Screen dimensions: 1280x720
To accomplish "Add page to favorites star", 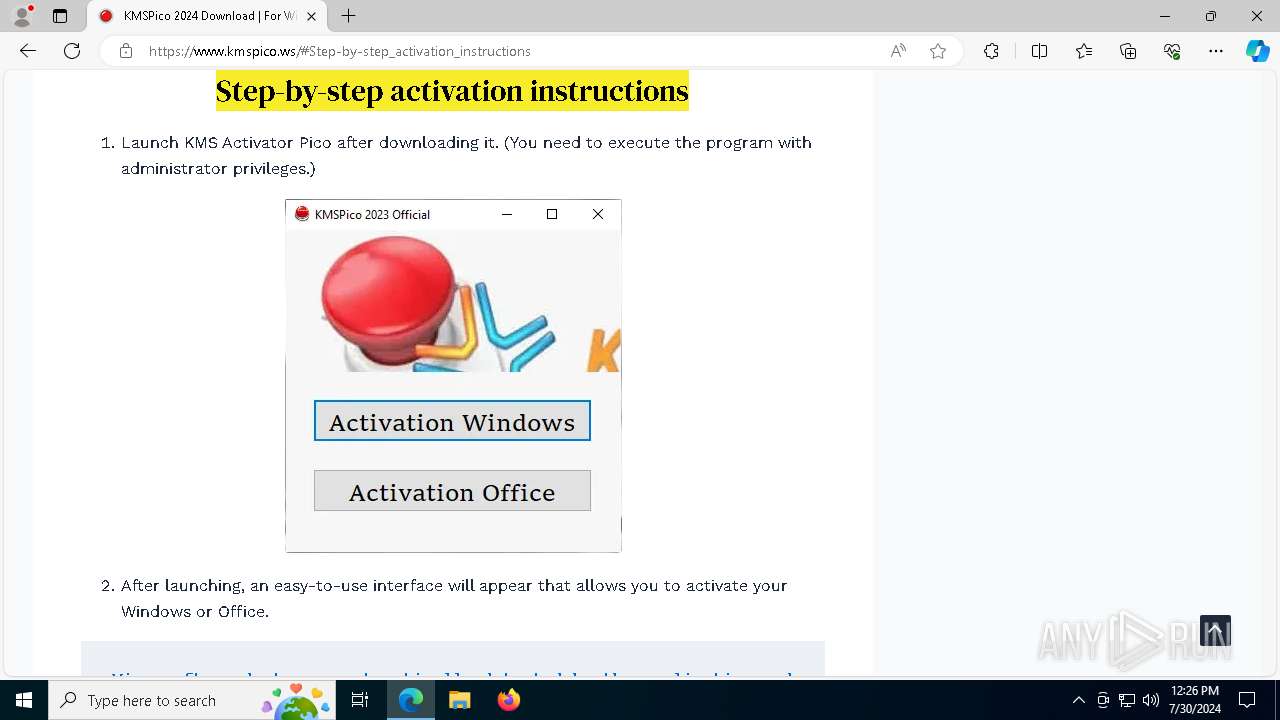I will [938, 51].
